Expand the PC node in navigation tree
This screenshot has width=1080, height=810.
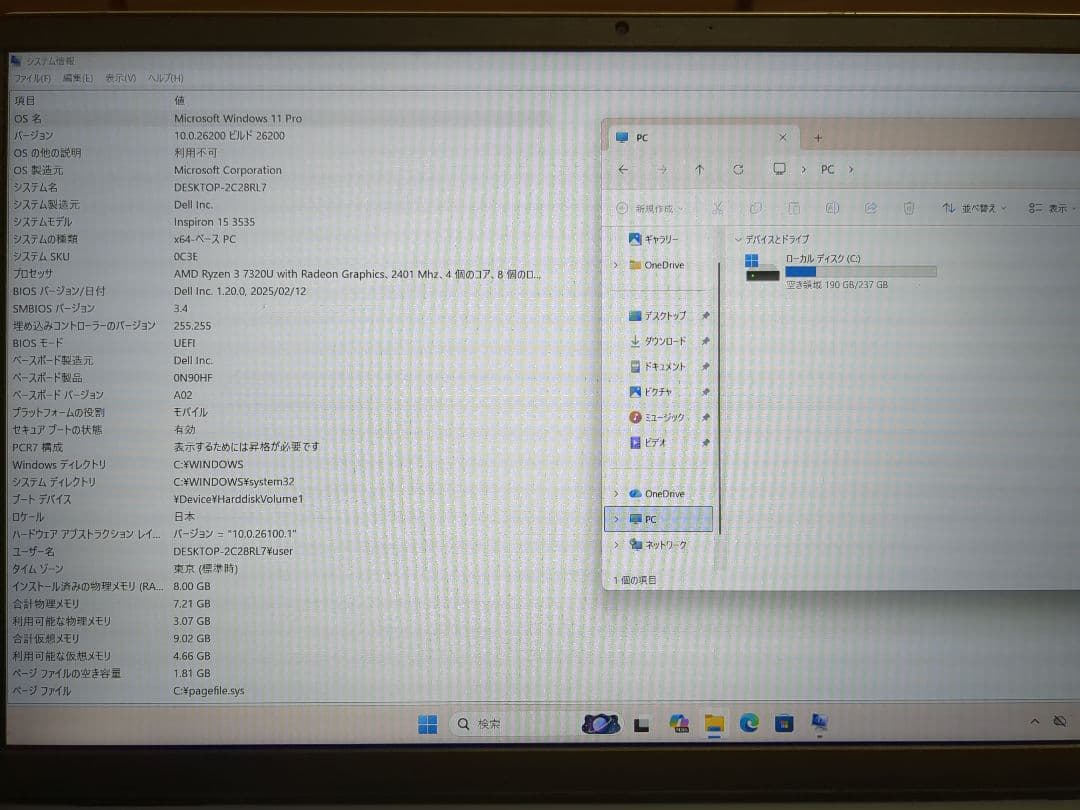[616, 519]
